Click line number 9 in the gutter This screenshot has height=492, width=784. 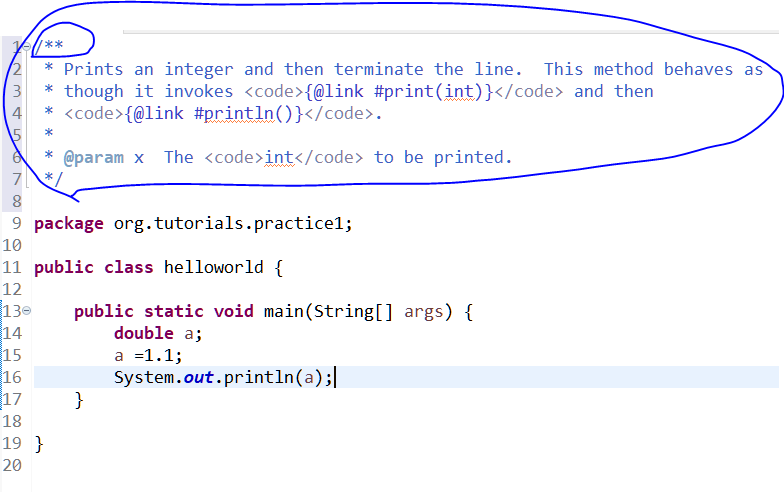click(16, 224)
